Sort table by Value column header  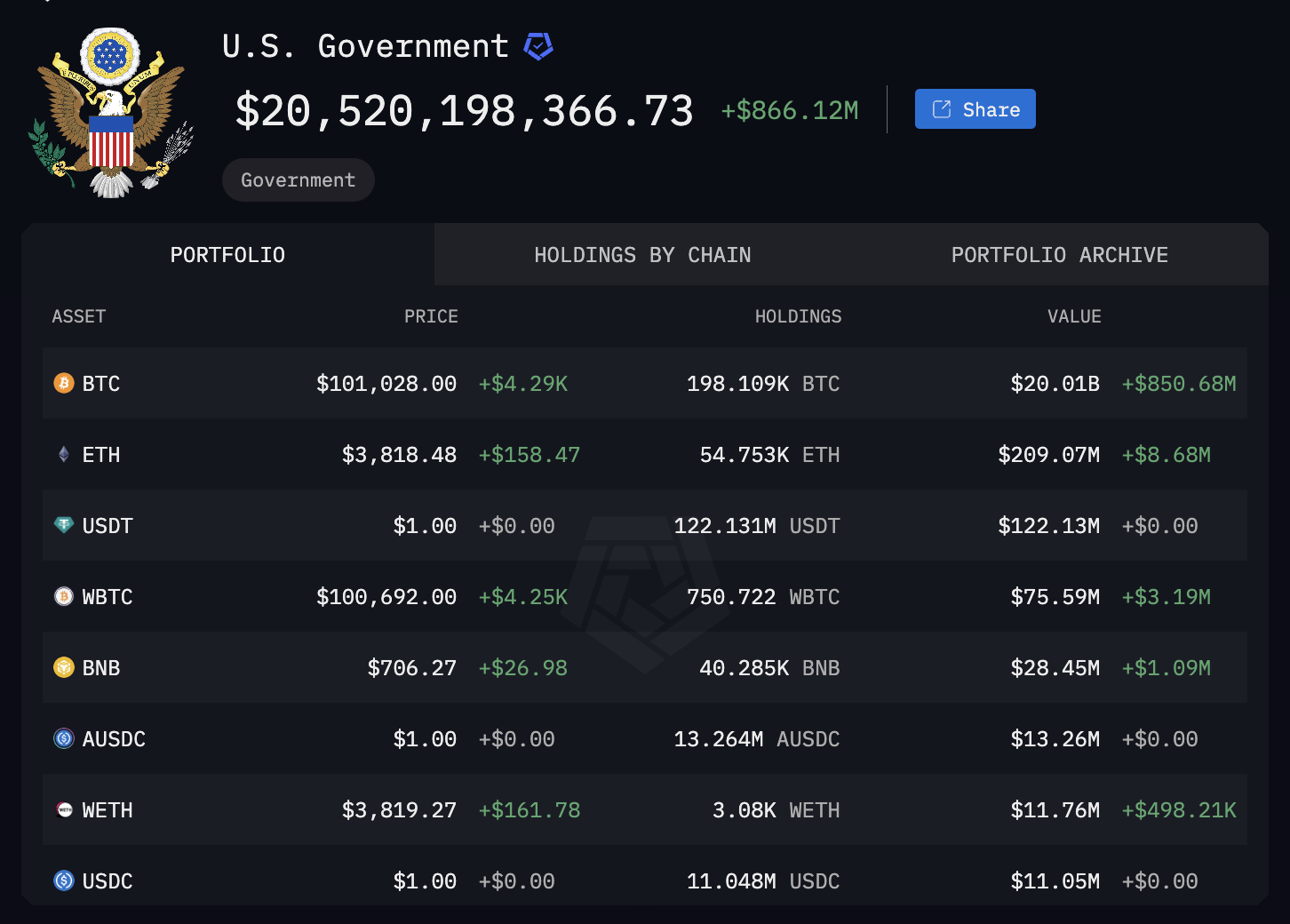click(1074, 316)
